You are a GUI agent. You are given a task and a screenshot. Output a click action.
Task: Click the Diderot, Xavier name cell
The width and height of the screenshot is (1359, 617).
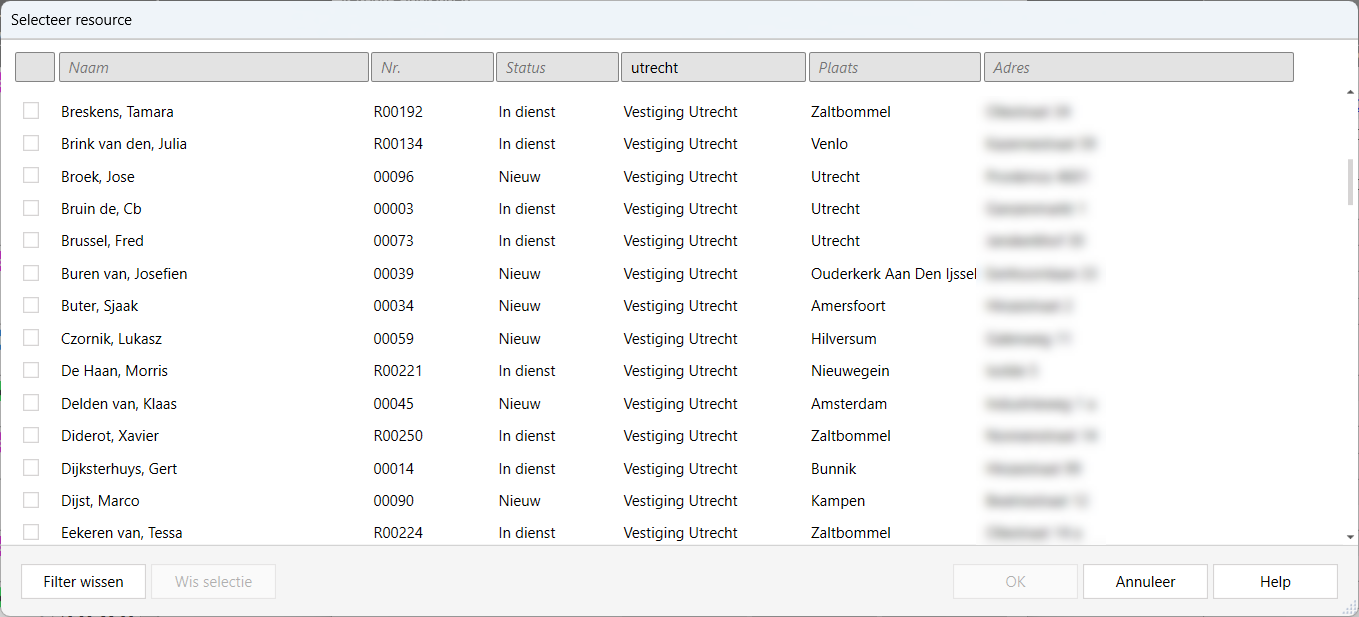click(110, 436)
